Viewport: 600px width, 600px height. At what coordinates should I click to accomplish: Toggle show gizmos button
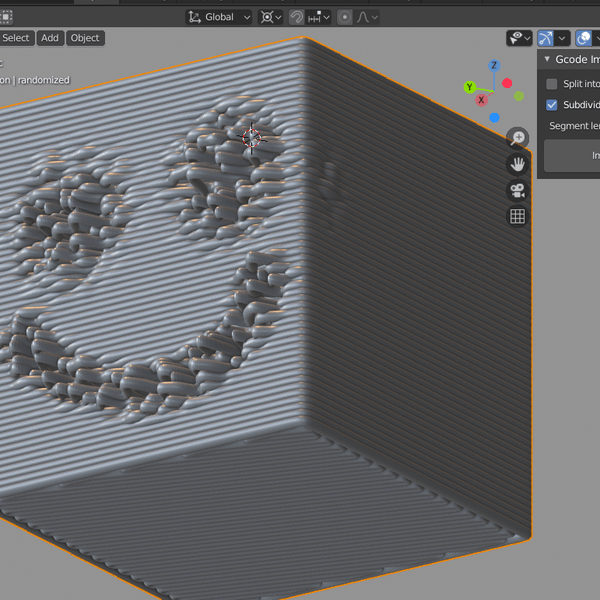coord(545,38)
